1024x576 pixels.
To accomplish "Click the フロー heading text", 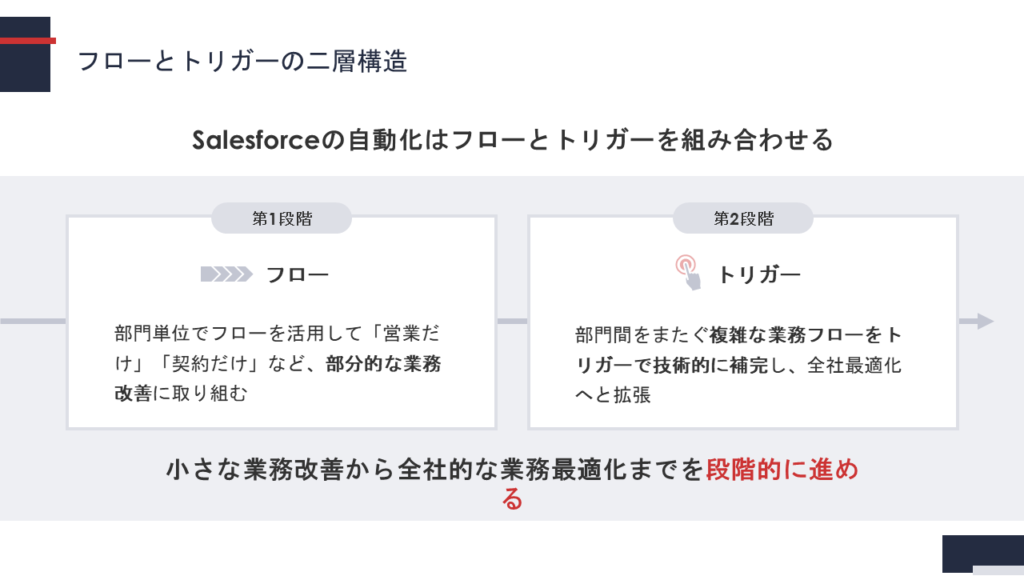I will click(297, 274).
